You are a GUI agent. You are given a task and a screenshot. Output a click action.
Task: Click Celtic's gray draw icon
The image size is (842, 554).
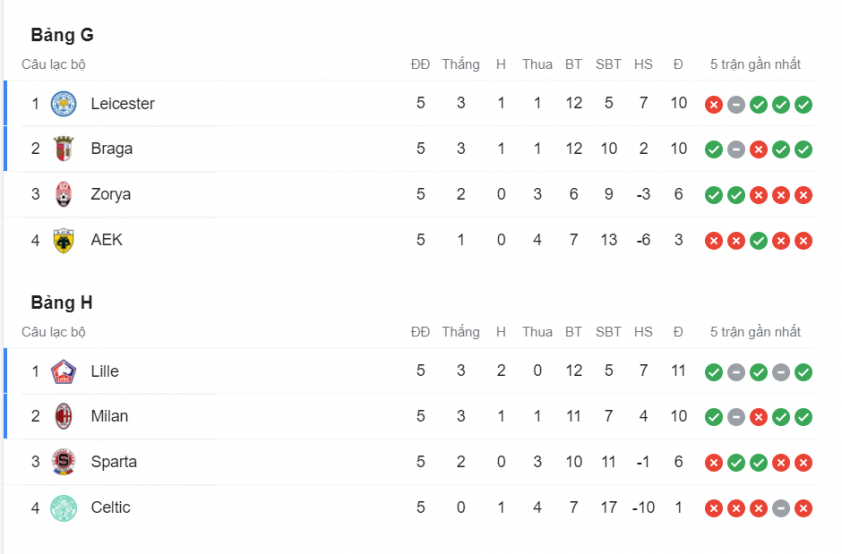[x=781, y=508]
